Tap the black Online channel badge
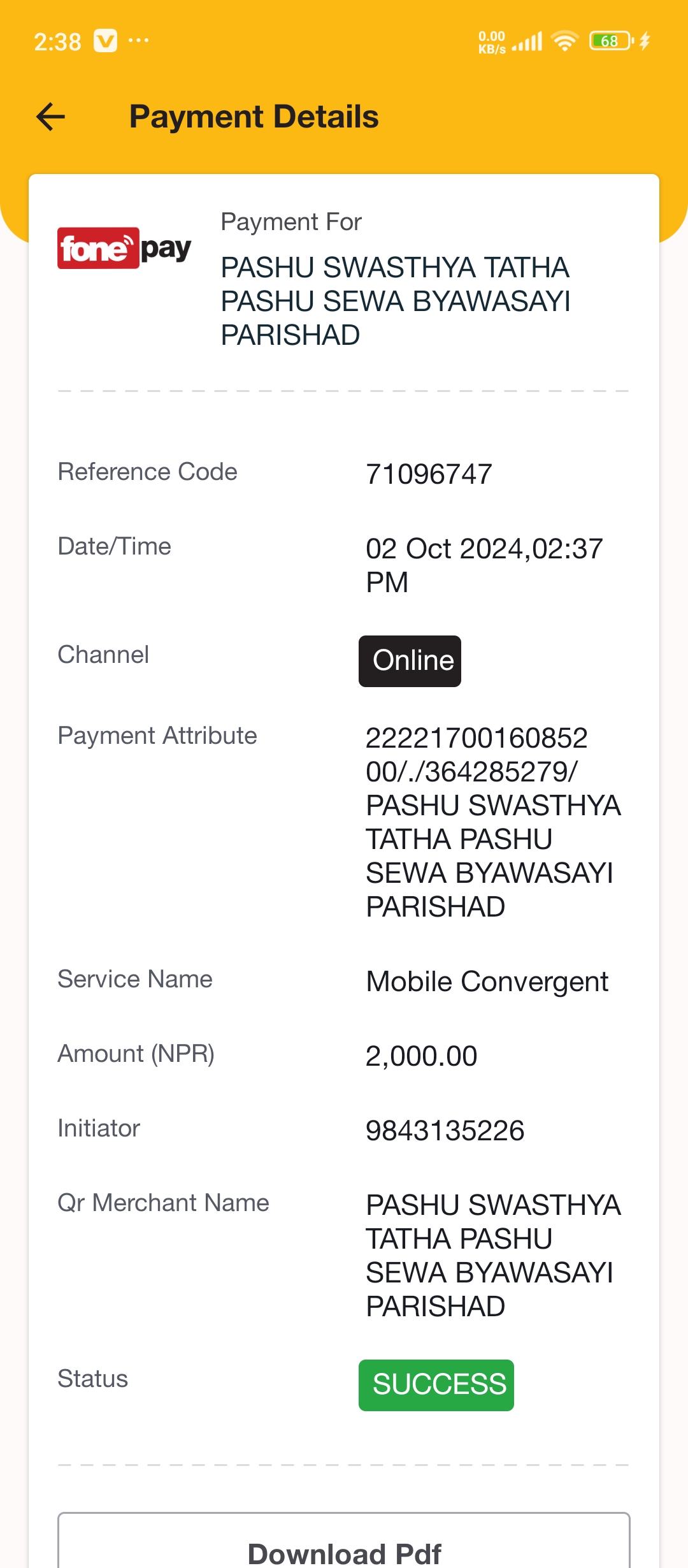This screenshot has width=688, height=1568. click(410, 661)
